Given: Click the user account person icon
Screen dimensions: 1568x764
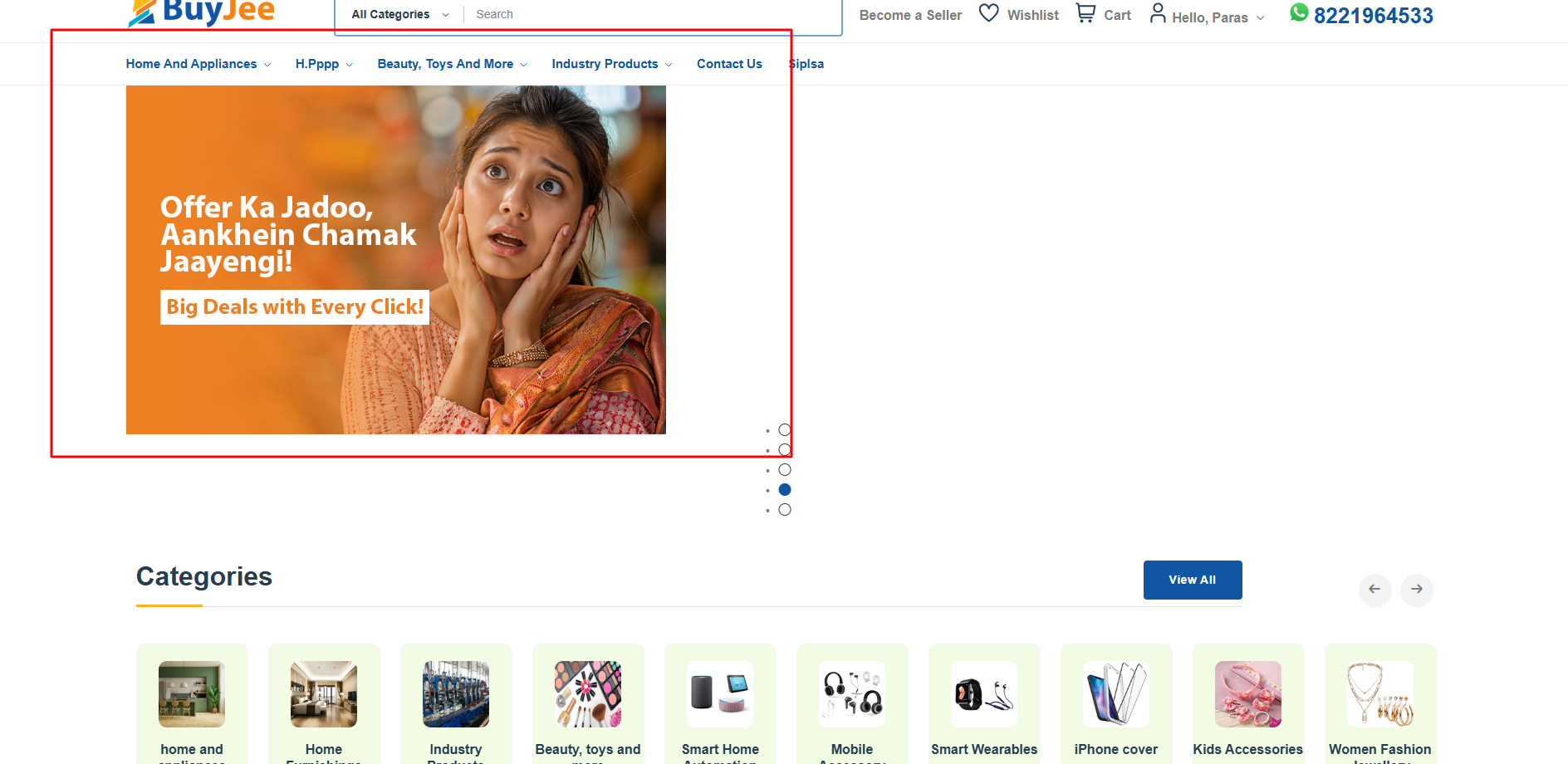Looking at the screenshot, I should coord(1158,13).
